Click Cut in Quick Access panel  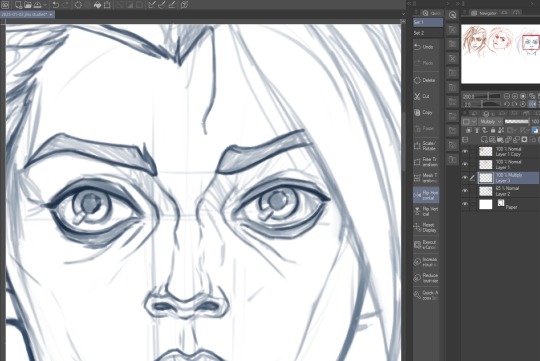coord(426,96)
